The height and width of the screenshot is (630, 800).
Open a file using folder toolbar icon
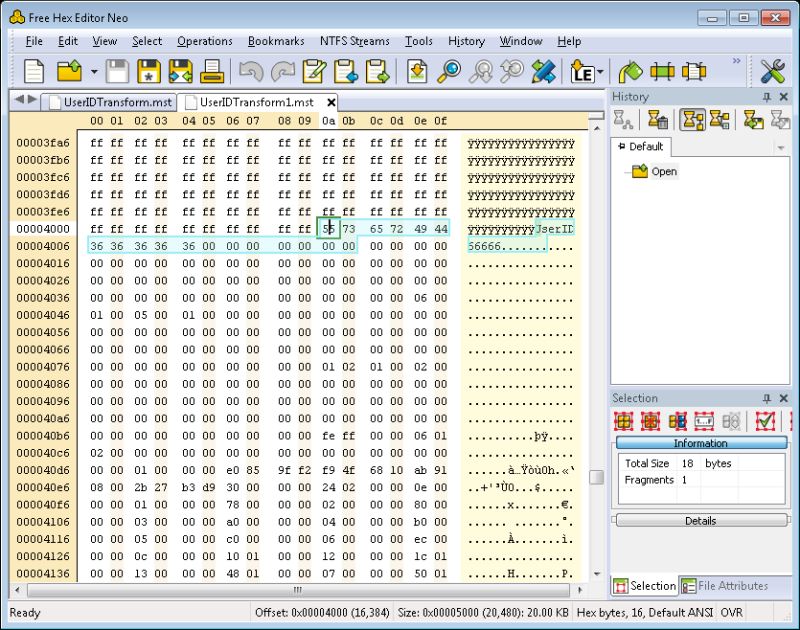69,71
